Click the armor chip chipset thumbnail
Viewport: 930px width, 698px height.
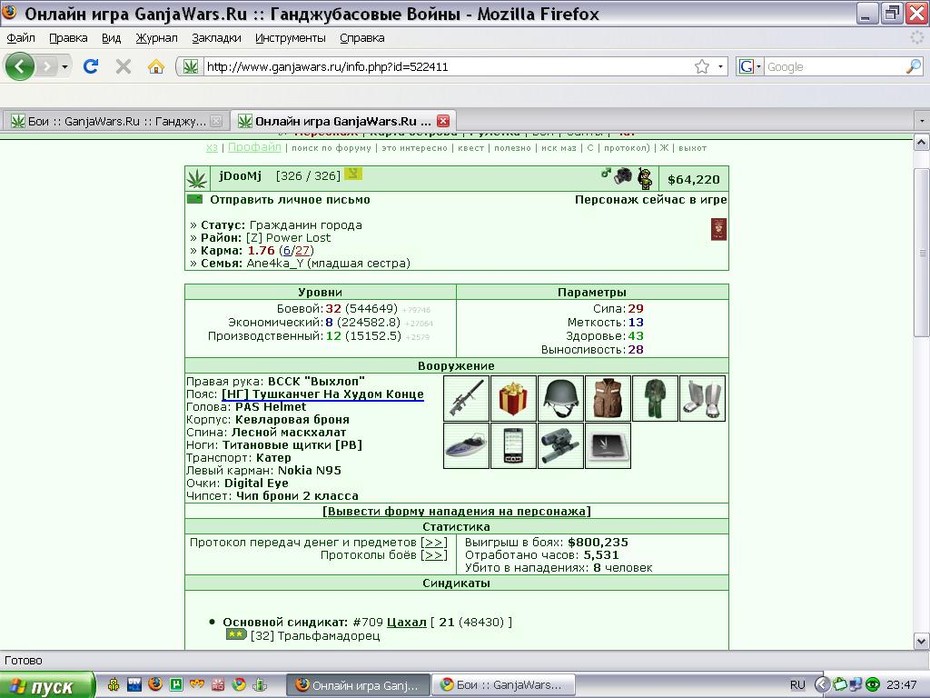[x=608, y=446]
